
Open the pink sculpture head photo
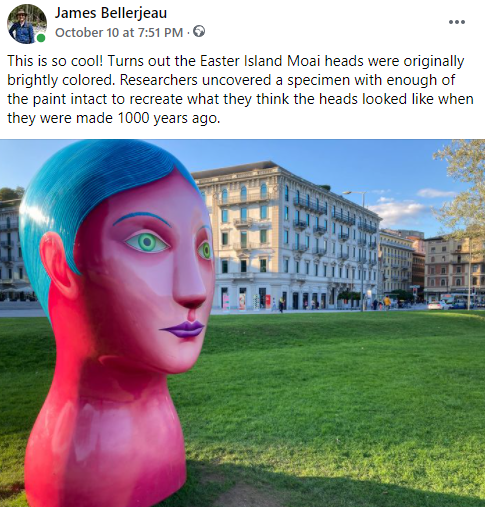242,323
